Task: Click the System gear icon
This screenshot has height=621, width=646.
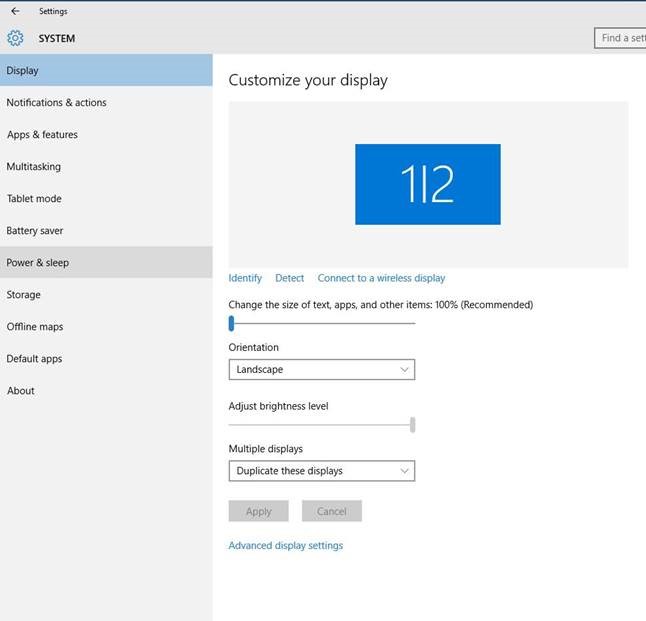Action: [x=15, y=38]
